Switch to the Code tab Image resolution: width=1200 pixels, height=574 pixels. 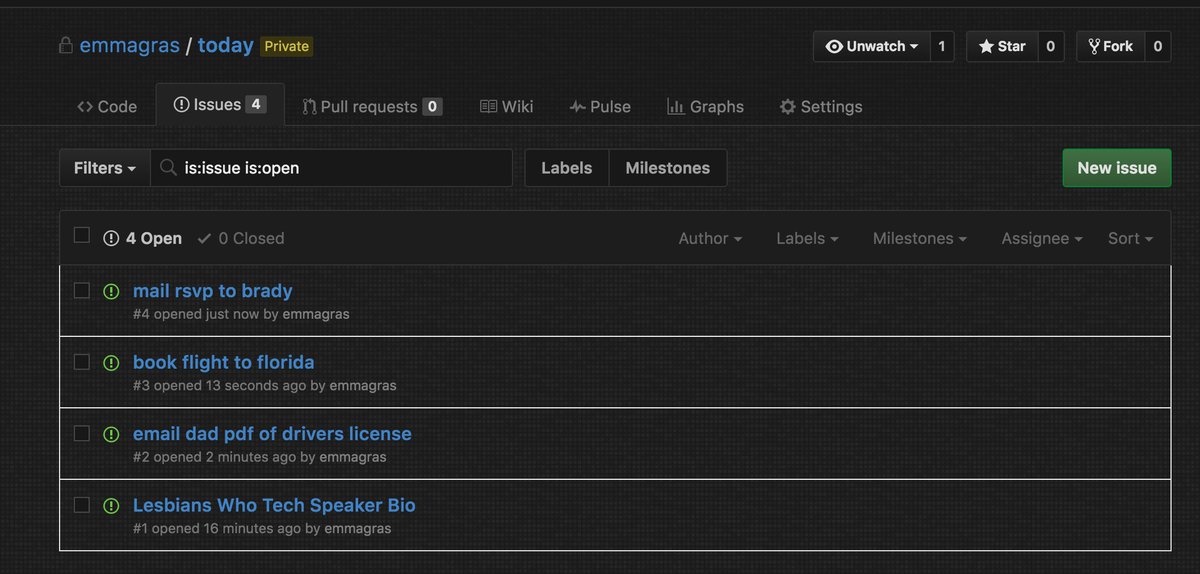[107, 106]
